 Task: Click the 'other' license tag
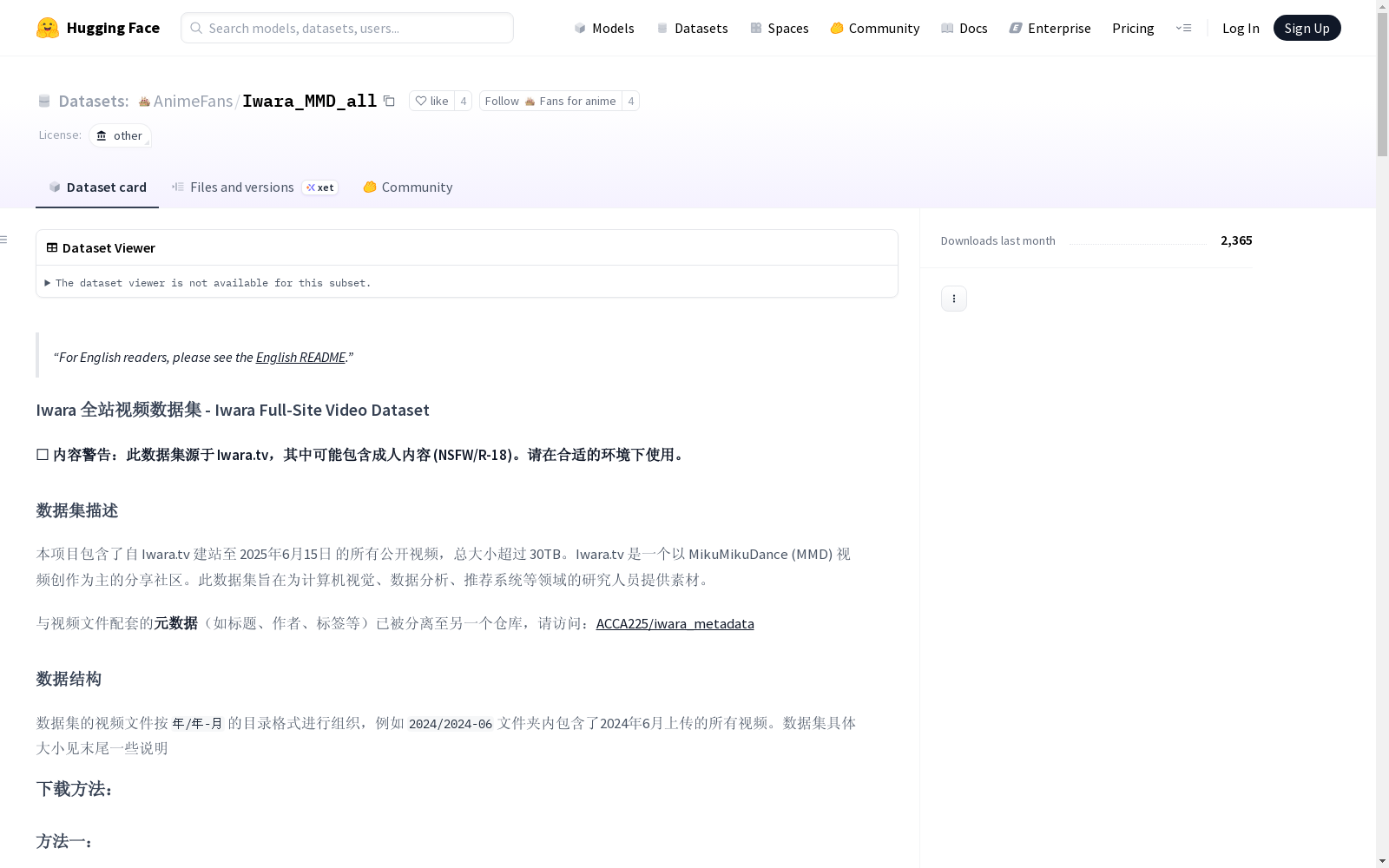point(120,135)
